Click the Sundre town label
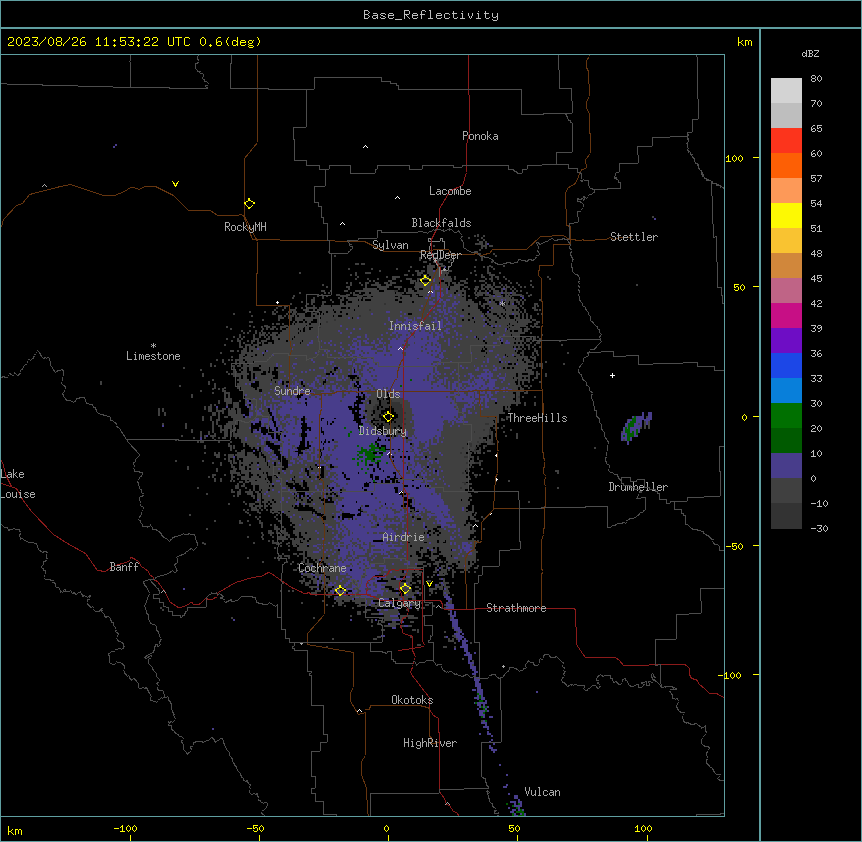This screenshot has height=842, width=862. (292, 391)
